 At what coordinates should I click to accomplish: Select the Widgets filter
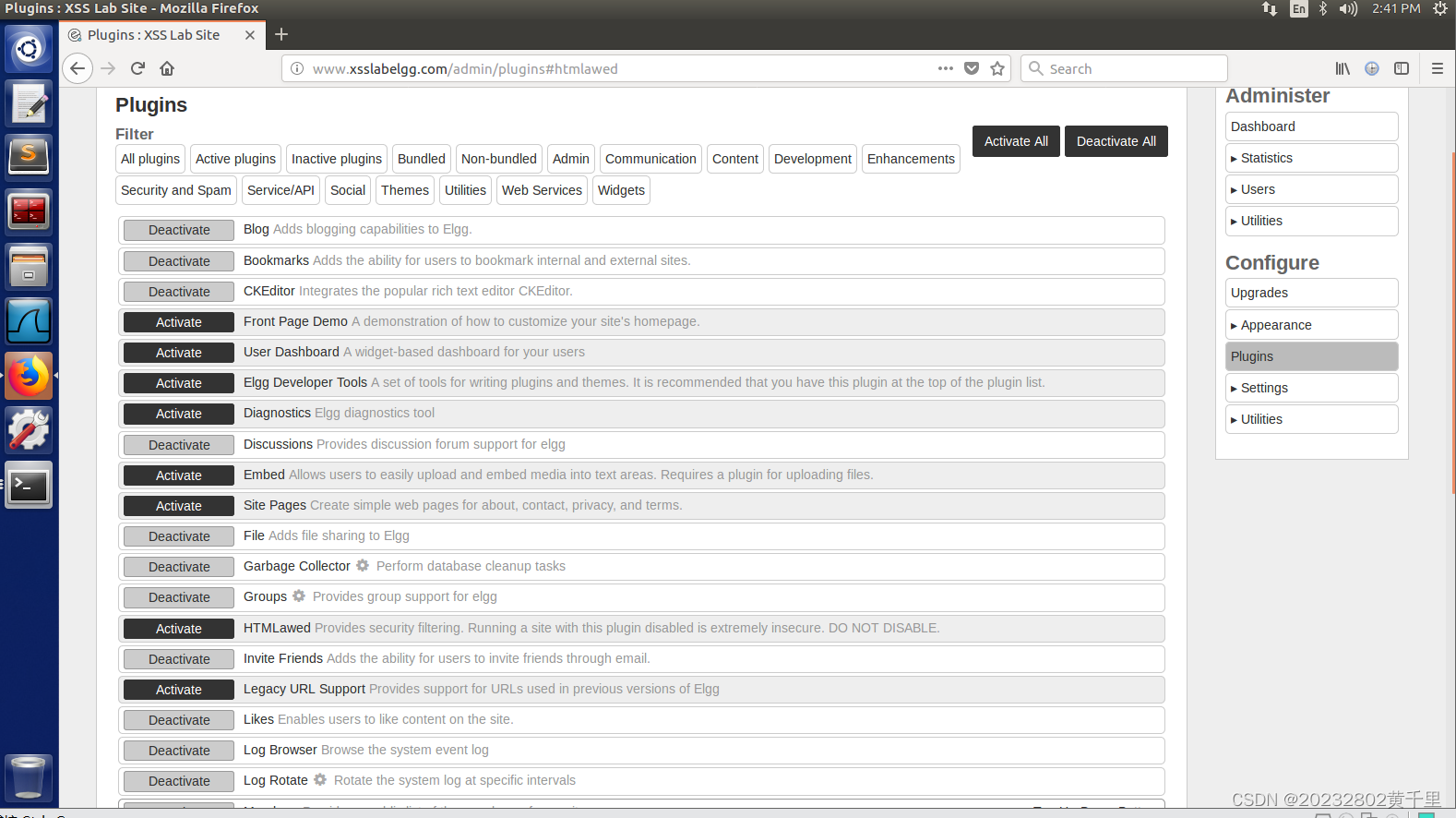(x=621, y=190)
